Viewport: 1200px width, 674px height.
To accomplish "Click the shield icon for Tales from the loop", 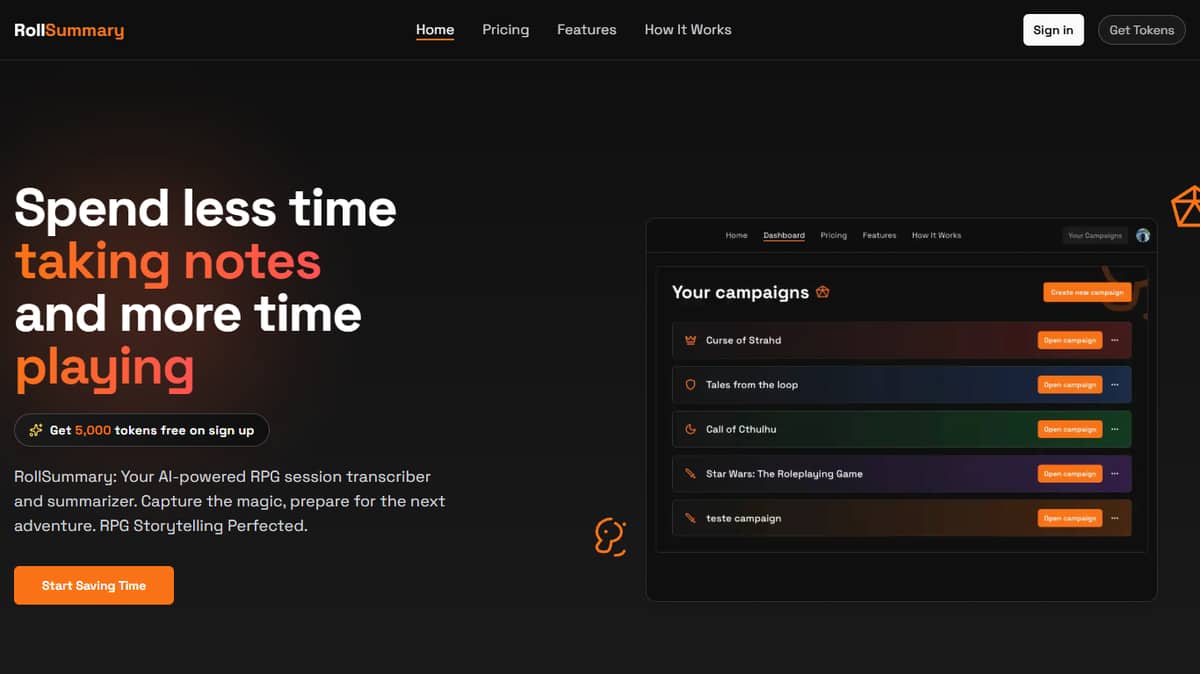I will (690, 385).
